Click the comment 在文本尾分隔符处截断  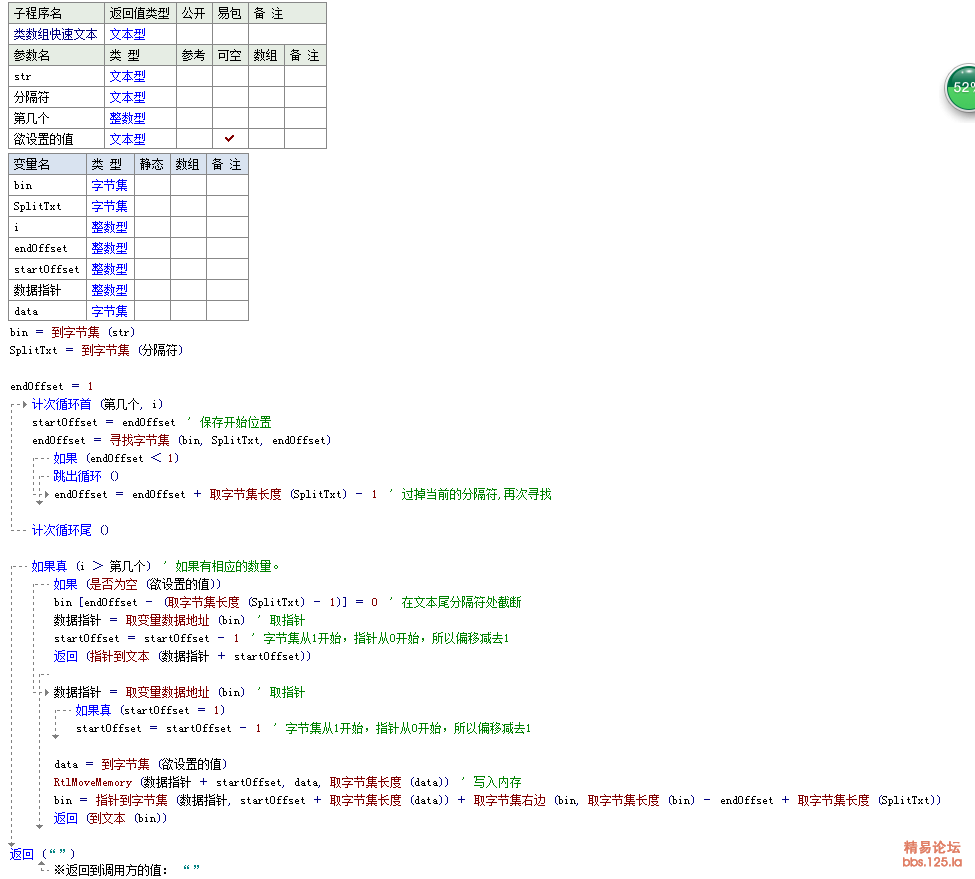click(x=461, y=603)
